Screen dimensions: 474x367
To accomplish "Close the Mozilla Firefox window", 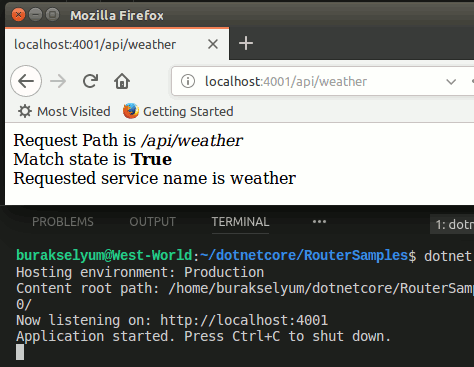I will click(18, 15).
